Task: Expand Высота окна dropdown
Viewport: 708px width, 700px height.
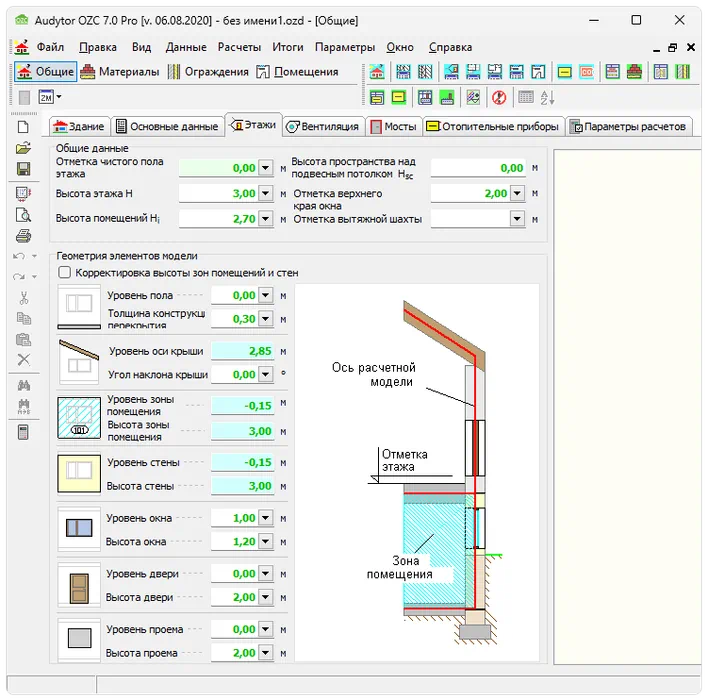Action: click(x=266, y=541)
